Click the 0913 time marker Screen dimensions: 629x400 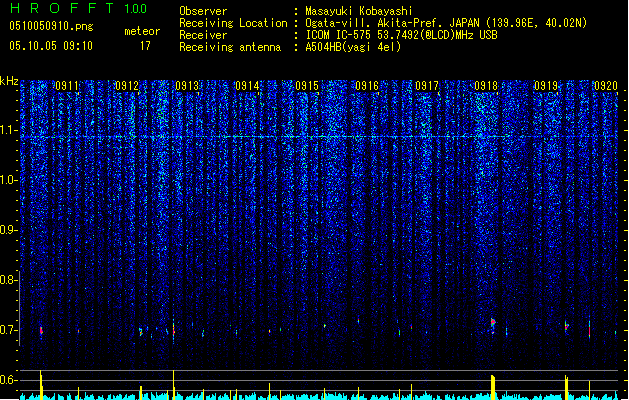(x=187, y=86)
